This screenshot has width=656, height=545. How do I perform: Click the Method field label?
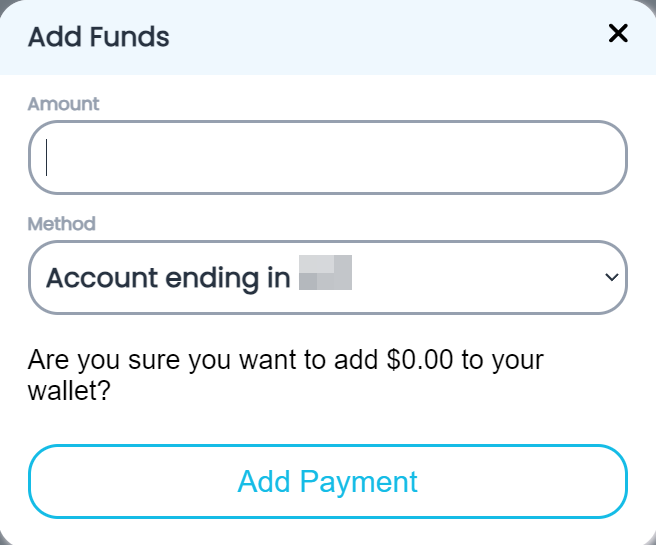(61, 223)
